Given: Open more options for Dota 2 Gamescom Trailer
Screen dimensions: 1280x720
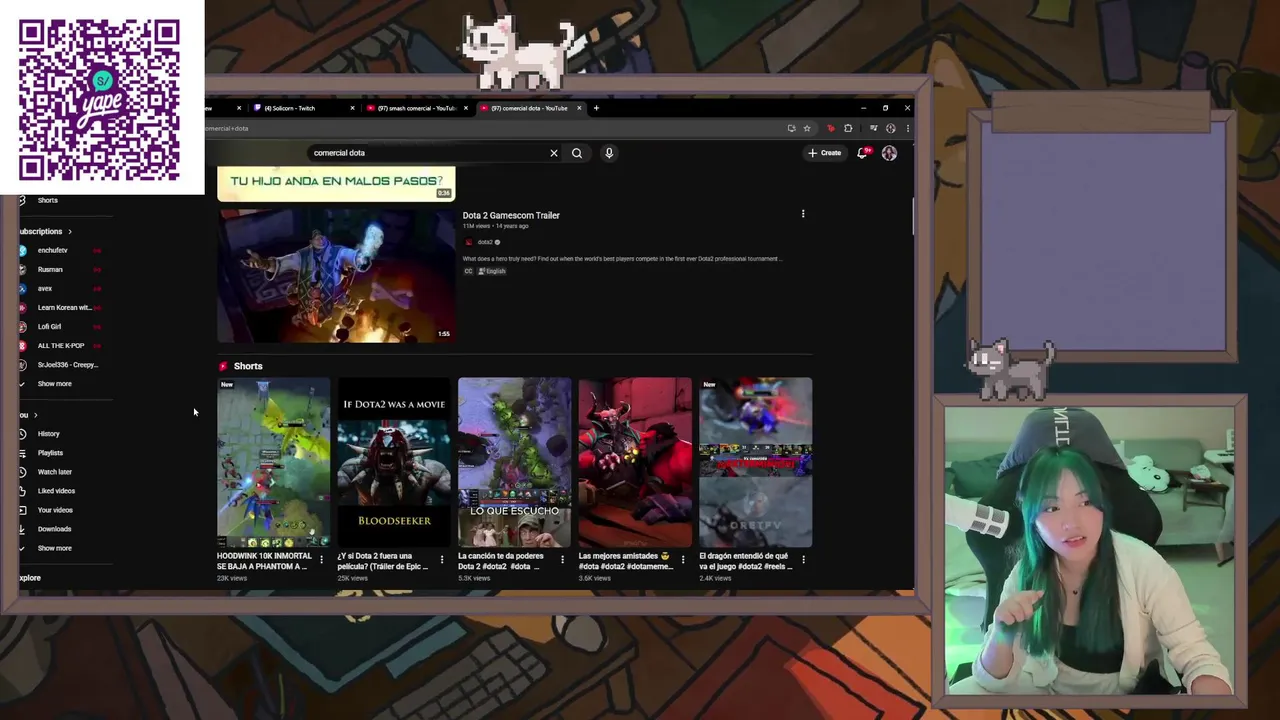Looking at the screenshot, I should pyautogui.click(x=803, y=214).
